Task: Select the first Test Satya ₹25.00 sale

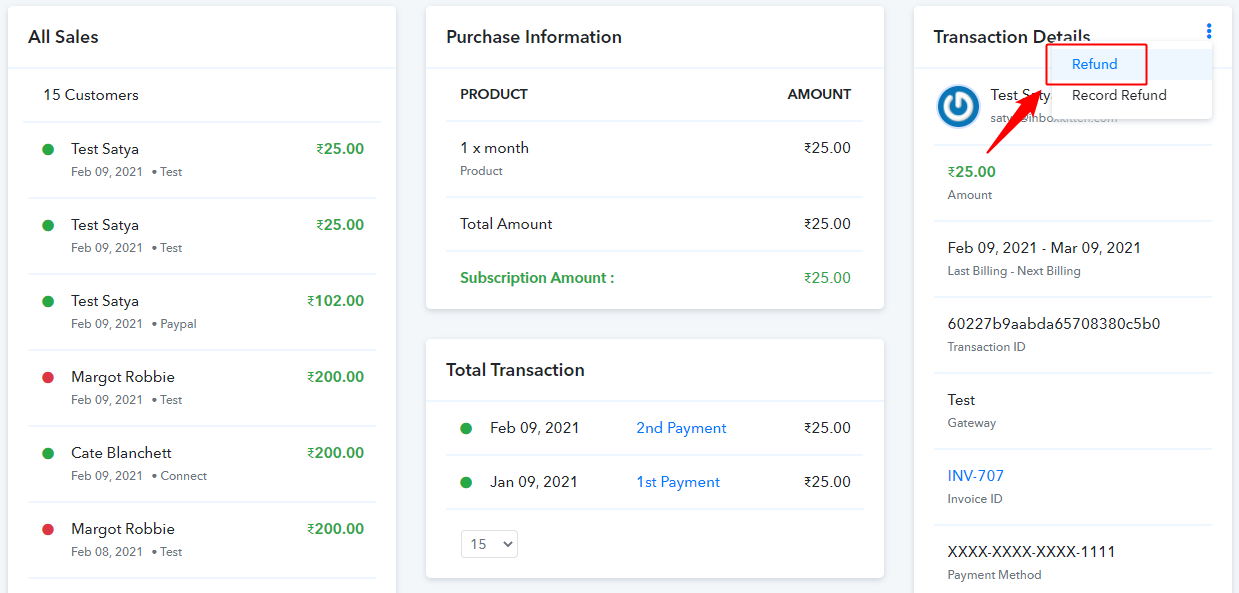Action: (x=200, y=159)
